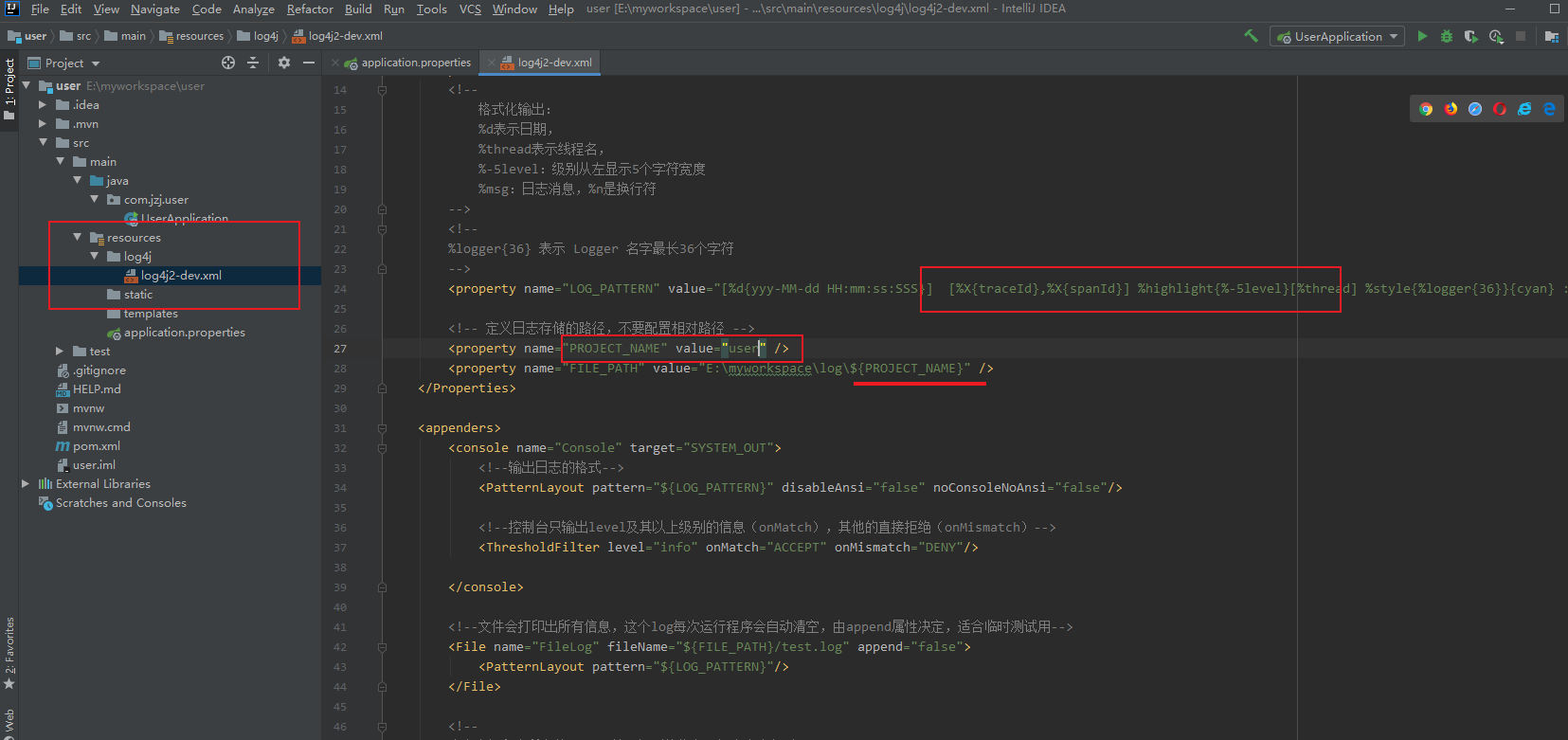Close the log4j2-dev.xml editor tab
The width and height of the screenshot is (1568, 740).
pyautogui.click(x=491, y=63)
